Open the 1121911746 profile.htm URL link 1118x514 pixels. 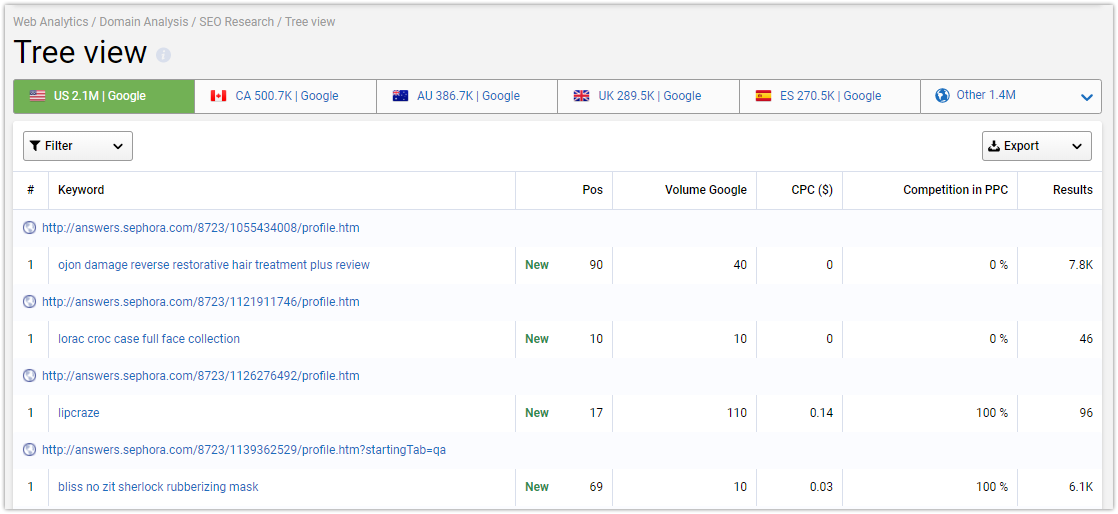201,302
